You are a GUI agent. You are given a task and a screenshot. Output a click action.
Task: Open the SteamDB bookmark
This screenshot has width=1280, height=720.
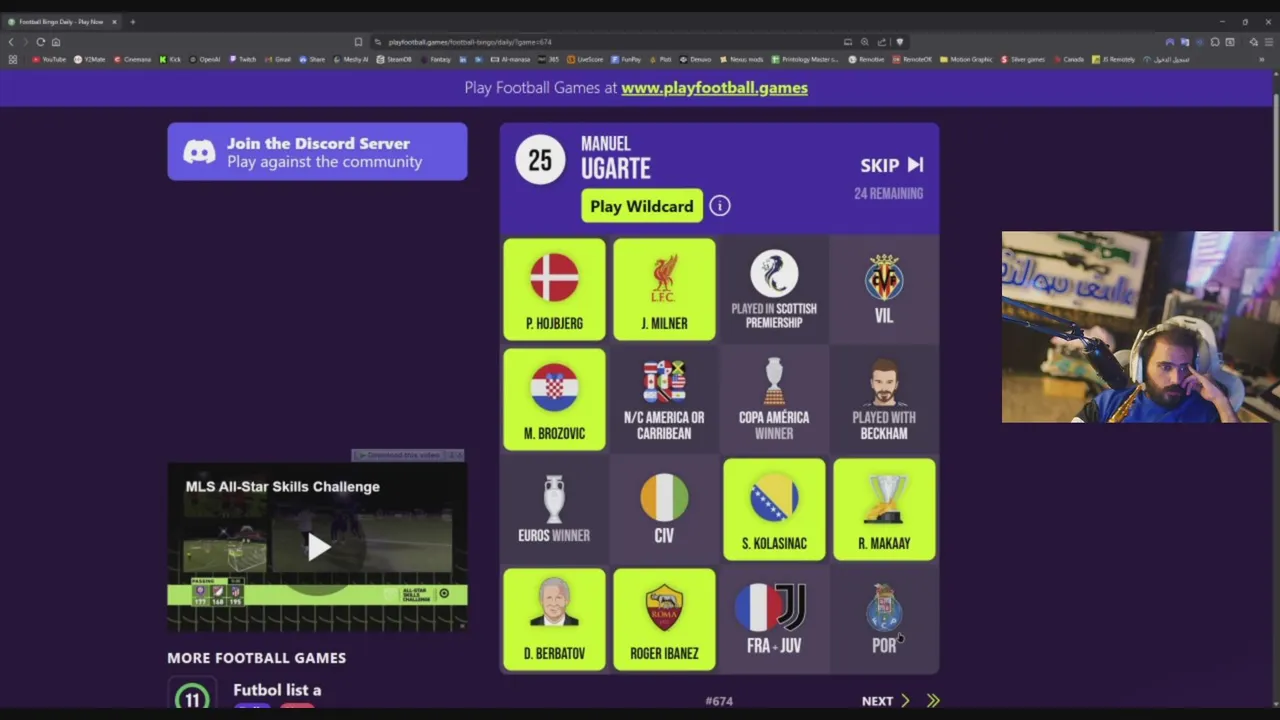(x=394, y=59)
